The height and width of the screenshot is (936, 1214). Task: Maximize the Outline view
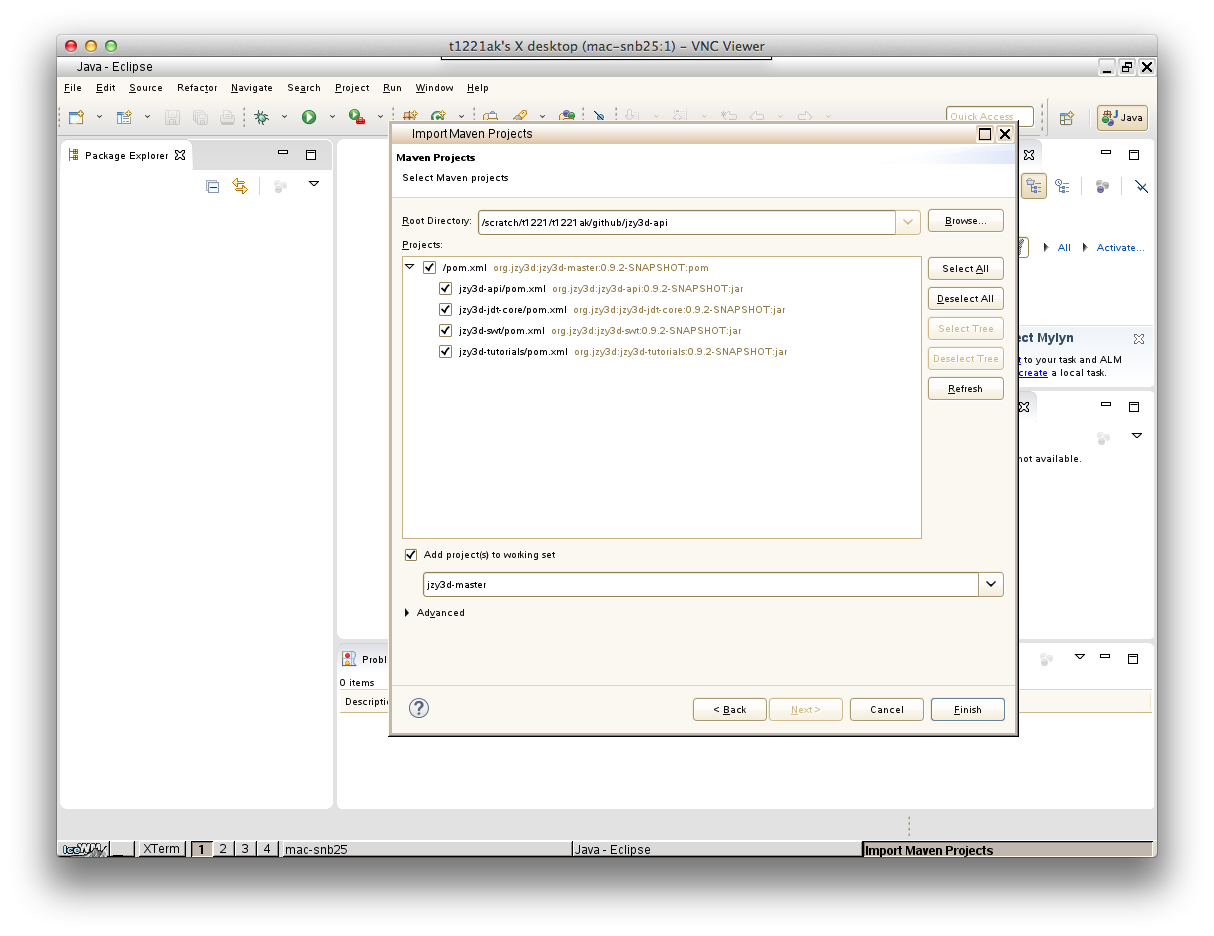point(1134,407)
